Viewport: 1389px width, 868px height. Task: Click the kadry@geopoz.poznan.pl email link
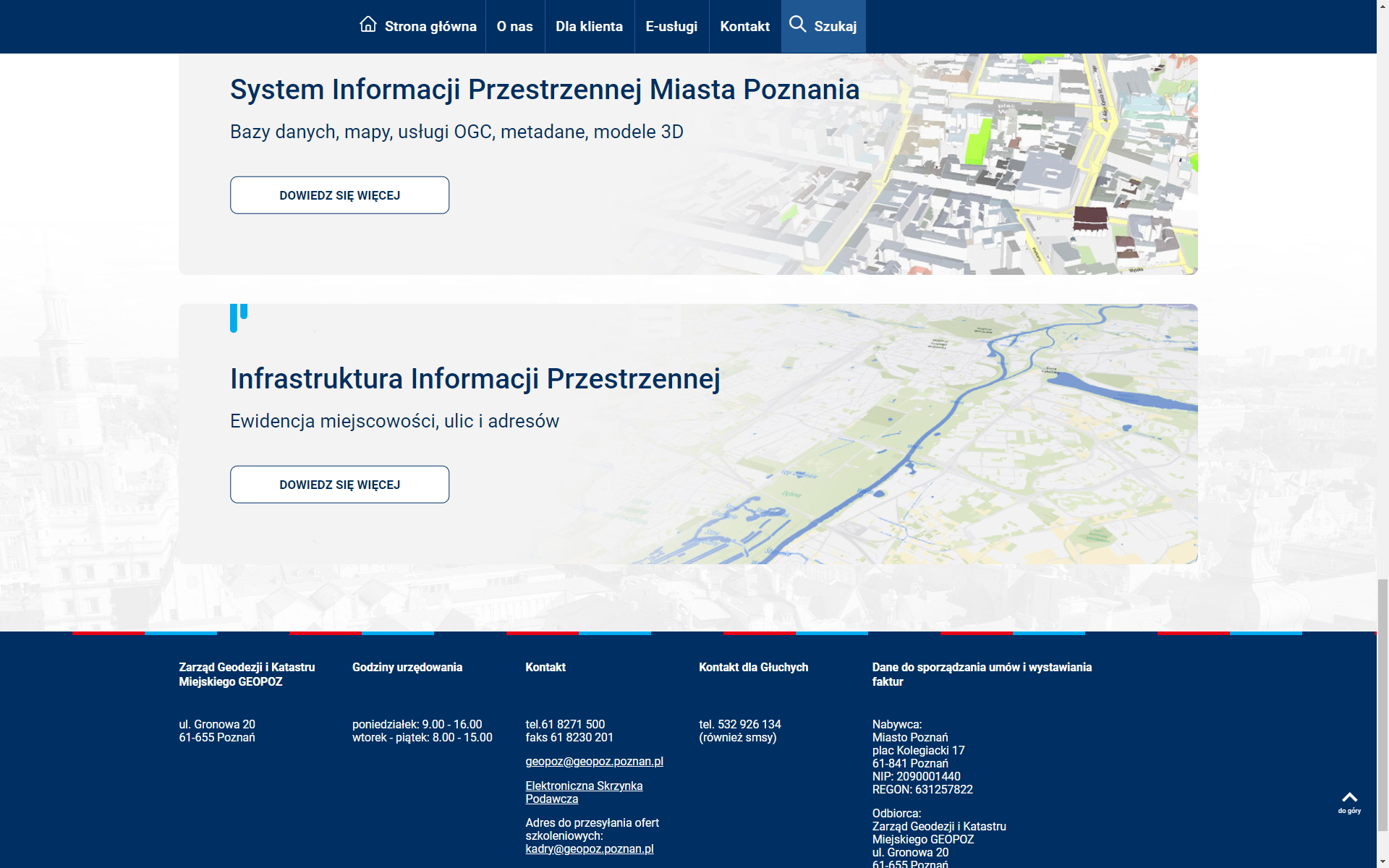coord(589,848)
